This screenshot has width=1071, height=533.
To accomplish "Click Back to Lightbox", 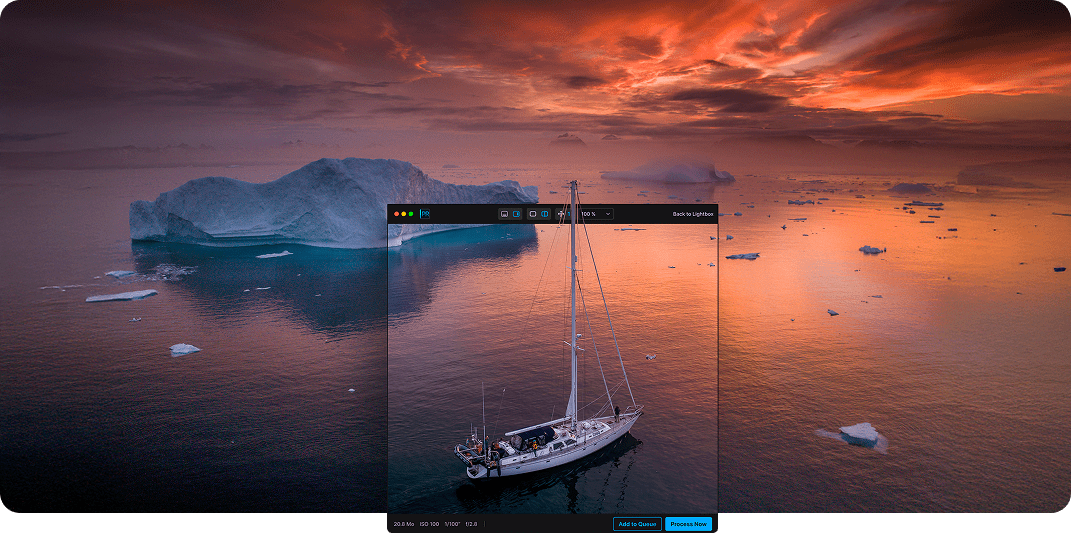I will pyautogui.click(x=692, y=214).
